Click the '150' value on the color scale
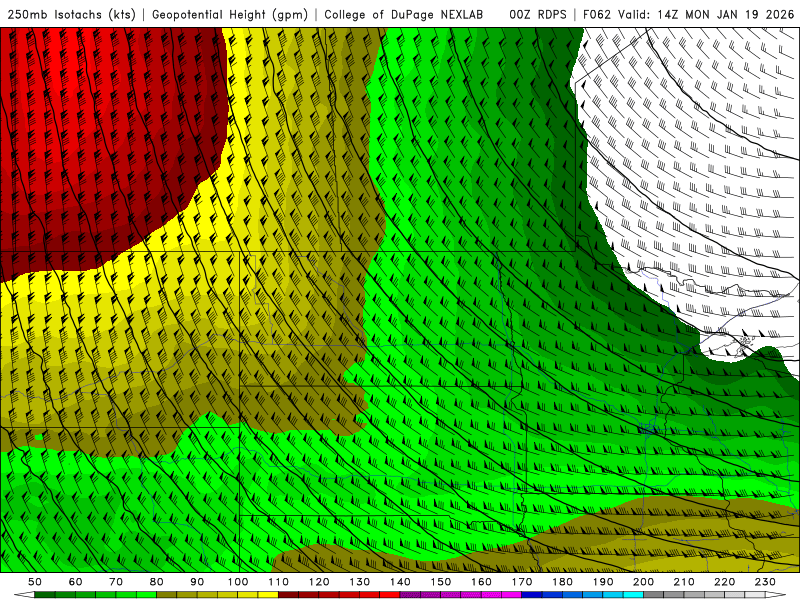This screenshot has height=600, width=800. click(x=441, y=582)
